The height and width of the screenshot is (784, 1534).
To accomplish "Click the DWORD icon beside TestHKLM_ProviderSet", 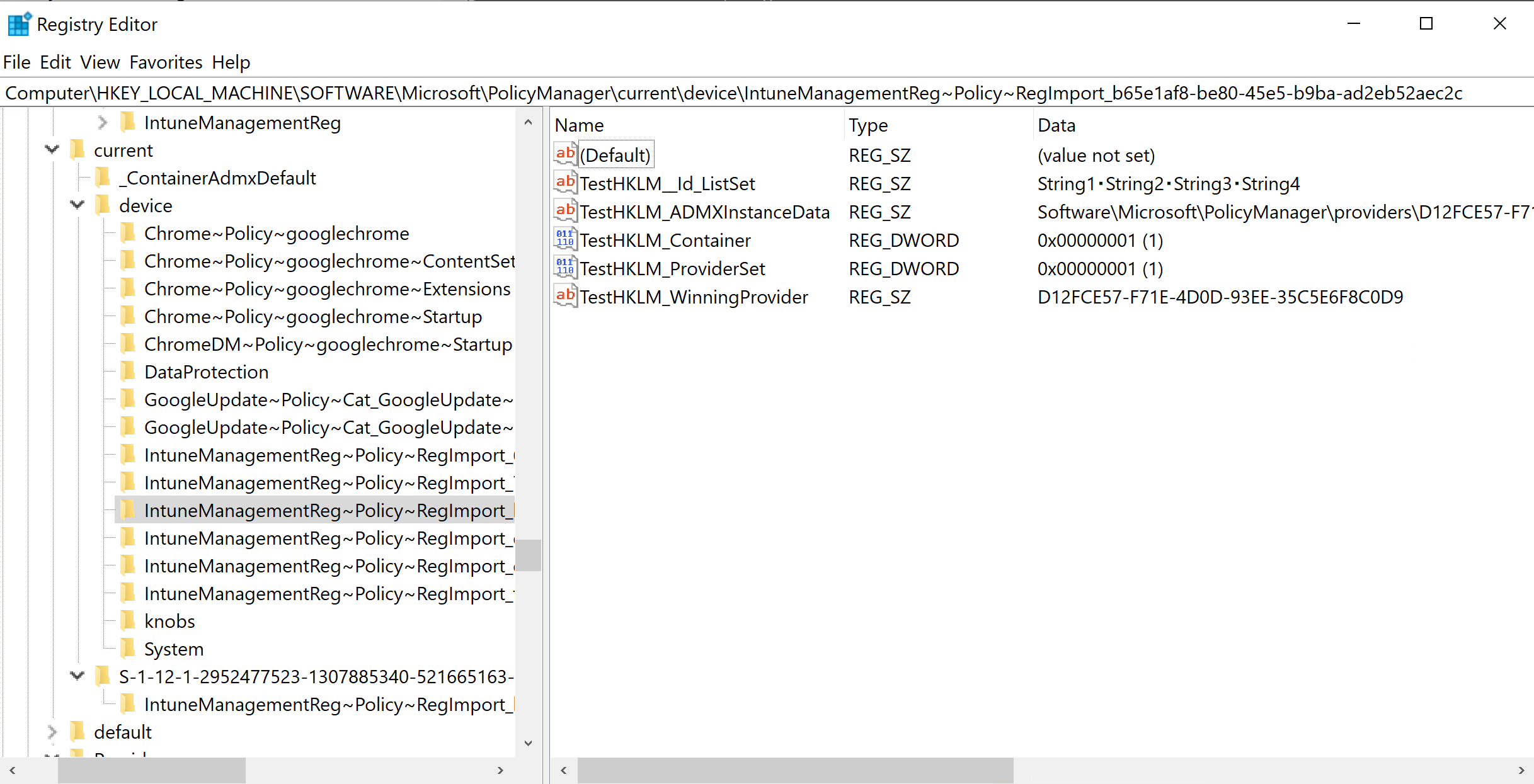I will (x=565, y=268).
